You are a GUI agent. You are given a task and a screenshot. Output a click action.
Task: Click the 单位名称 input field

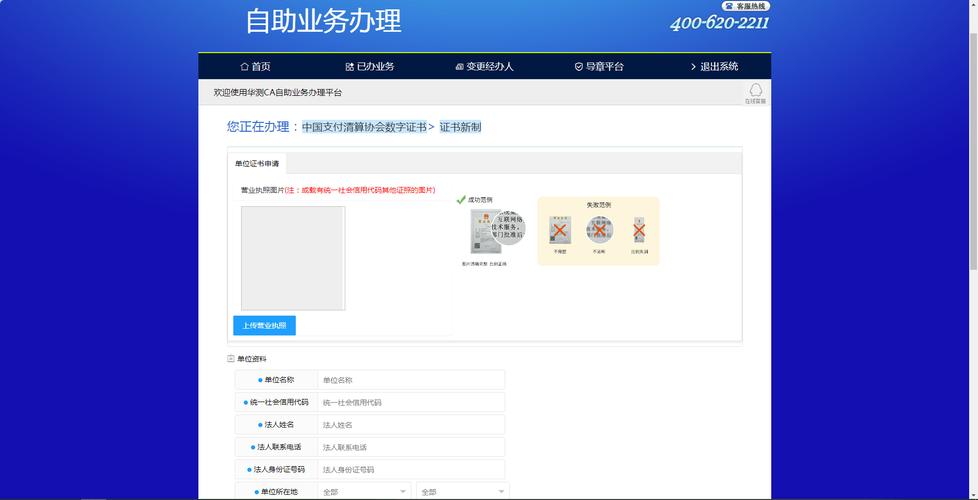(411, 380)
